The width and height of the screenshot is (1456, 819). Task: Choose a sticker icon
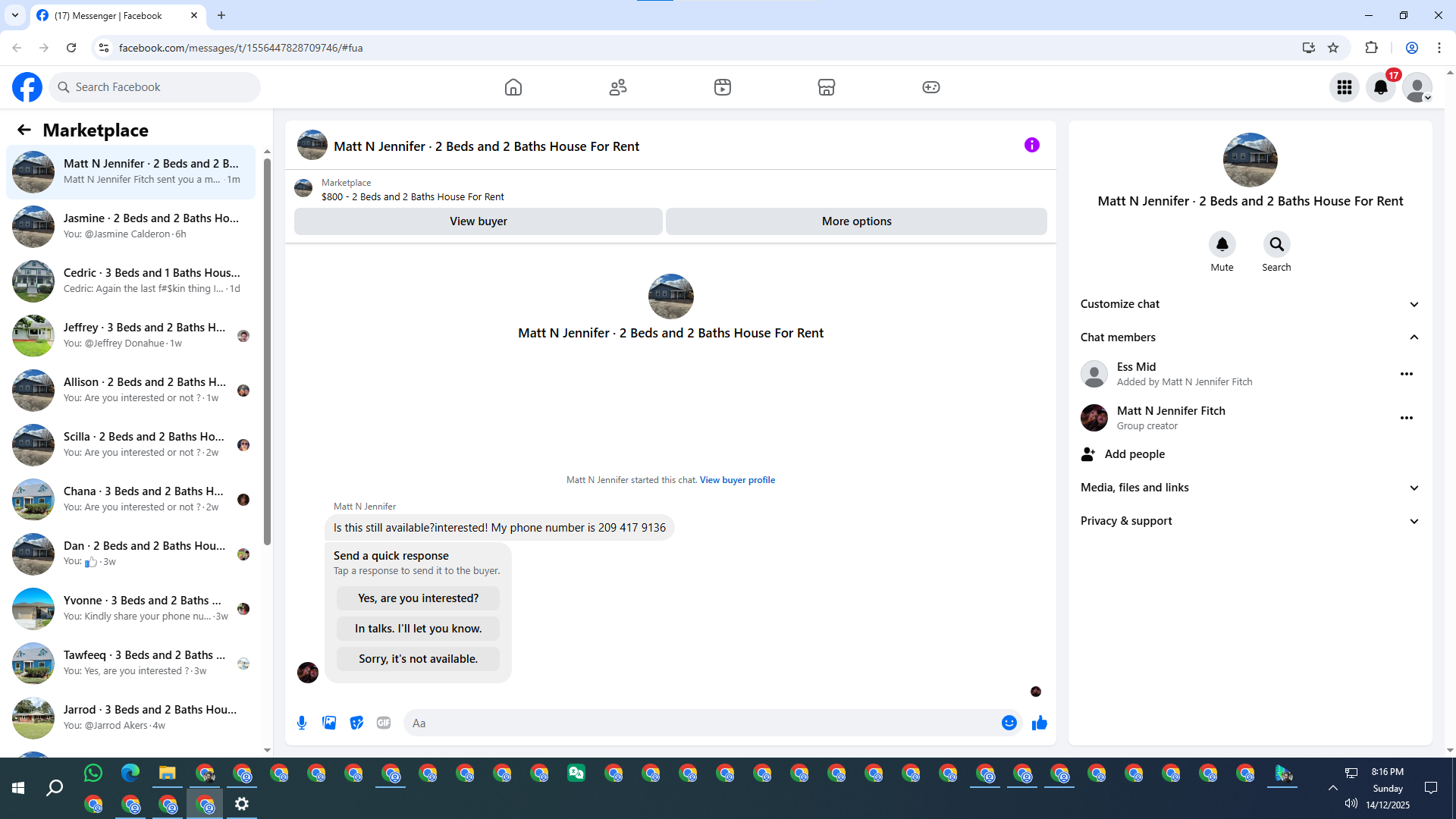(356, 723)
